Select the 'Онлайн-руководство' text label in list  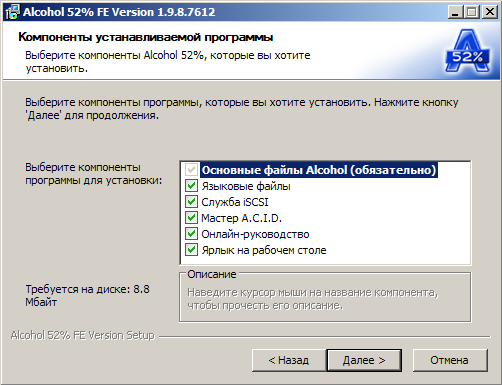pyautogui.click(x=255, y=234)
